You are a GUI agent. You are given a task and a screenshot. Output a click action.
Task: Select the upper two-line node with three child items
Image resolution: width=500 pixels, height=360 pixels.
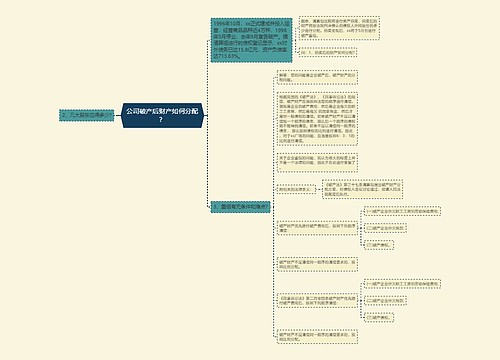pos(317,228)
